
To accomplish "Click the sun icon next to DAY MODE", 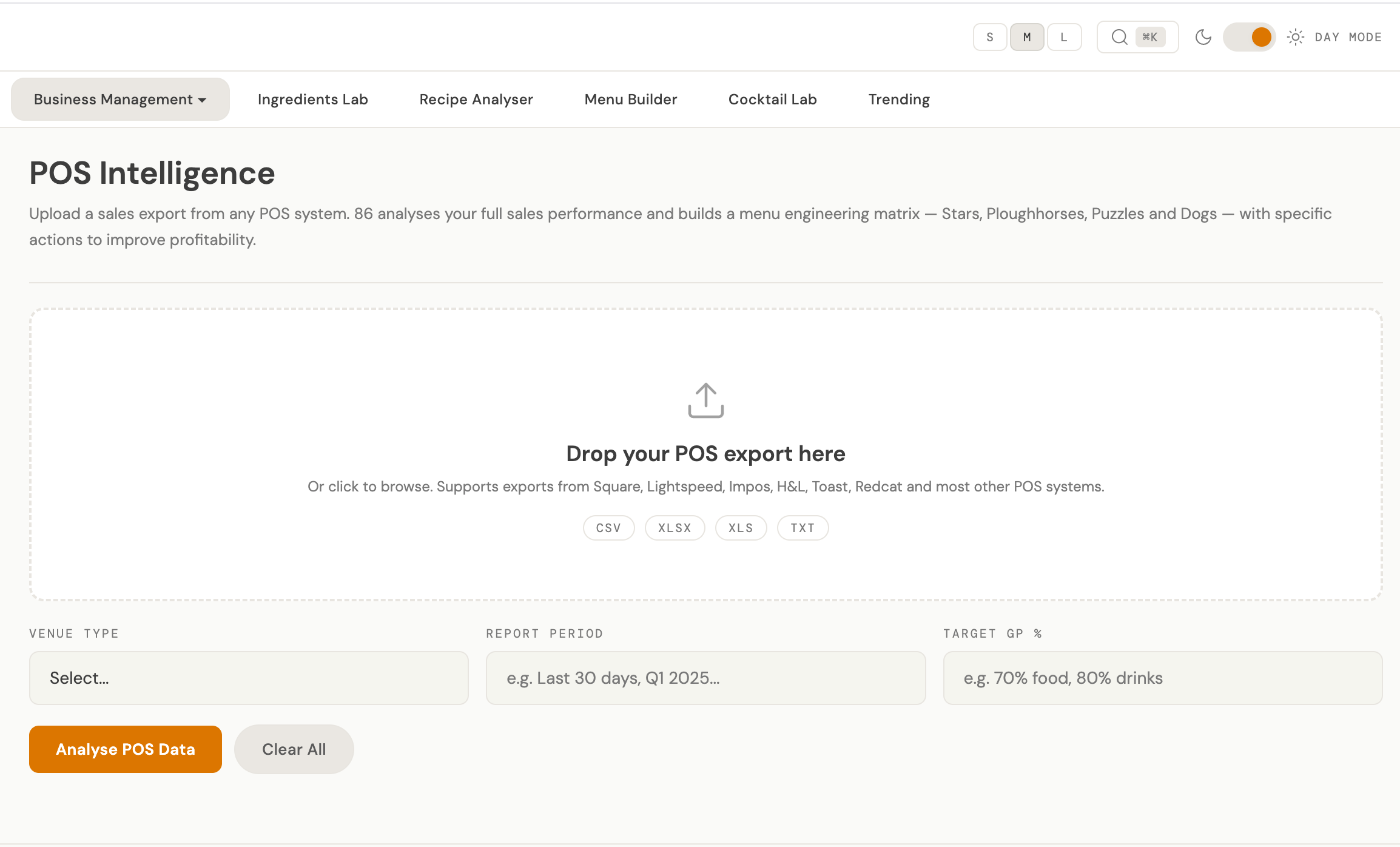I will pyautogui.click(x=1296, y=36).
